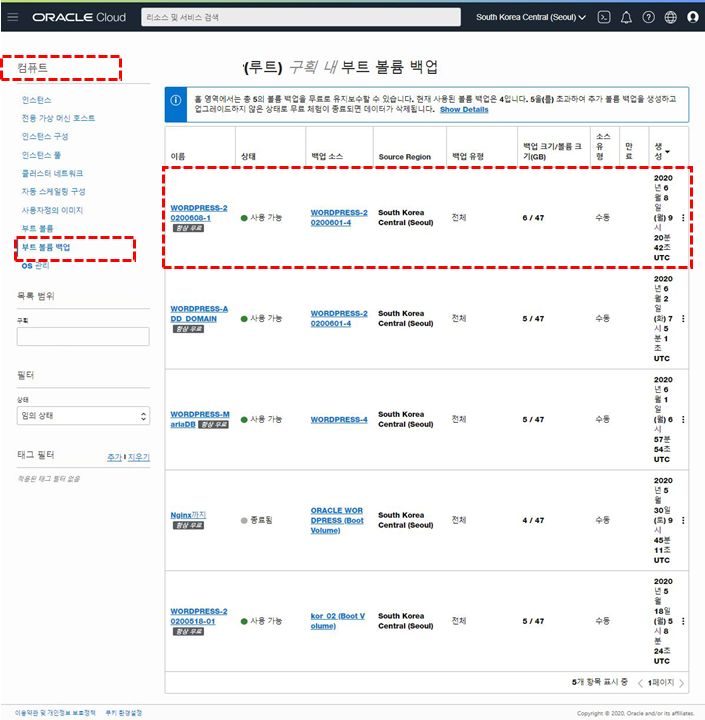Go to next page arrow

coord(682,683)
